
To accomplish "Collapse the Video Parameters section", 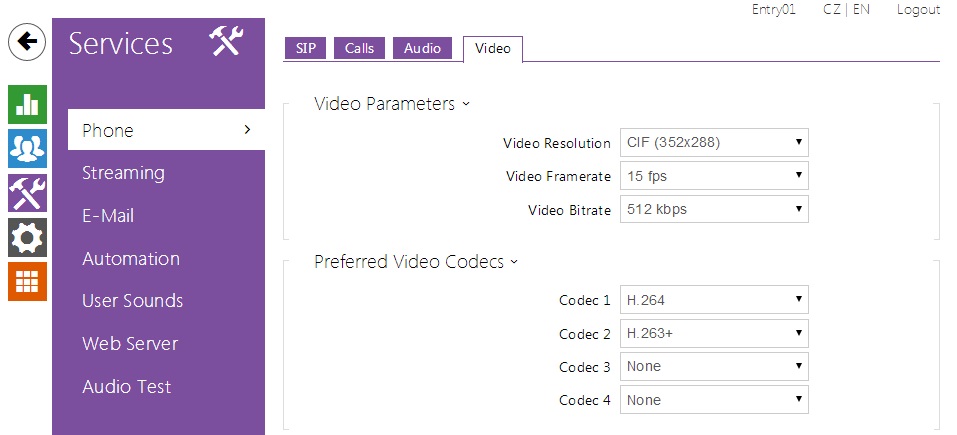I will tap(391, 104).
